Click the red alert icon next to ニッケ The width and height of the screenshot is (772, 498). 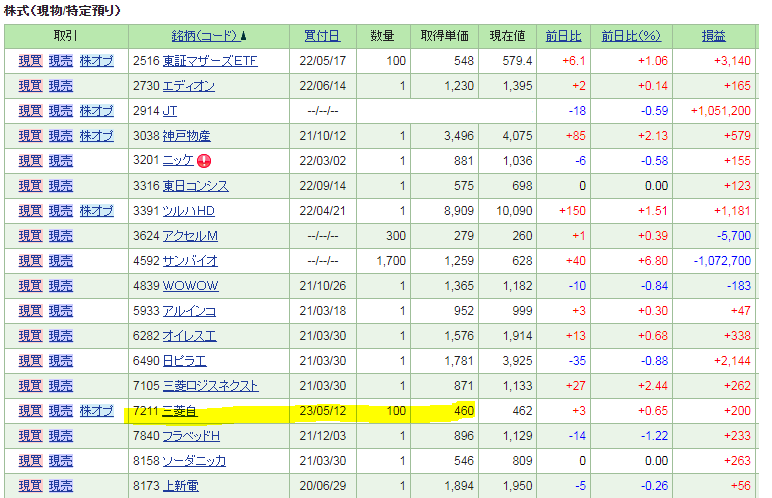(204, 161)
